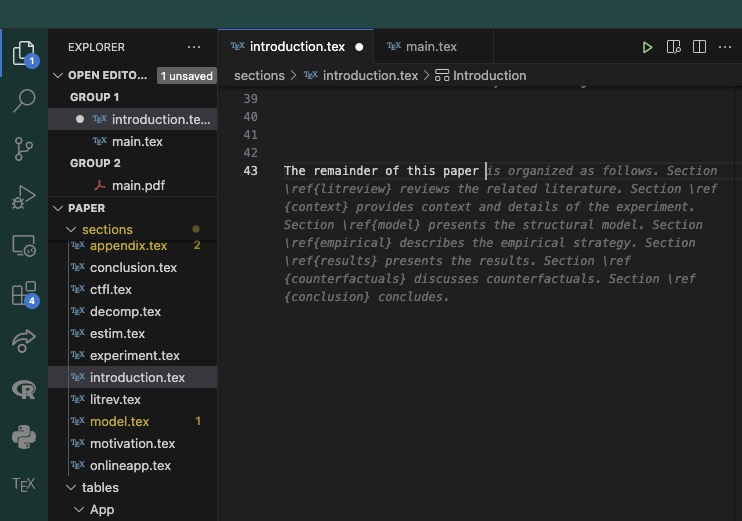Switch to the main.tex editor tab

point(433,46)
